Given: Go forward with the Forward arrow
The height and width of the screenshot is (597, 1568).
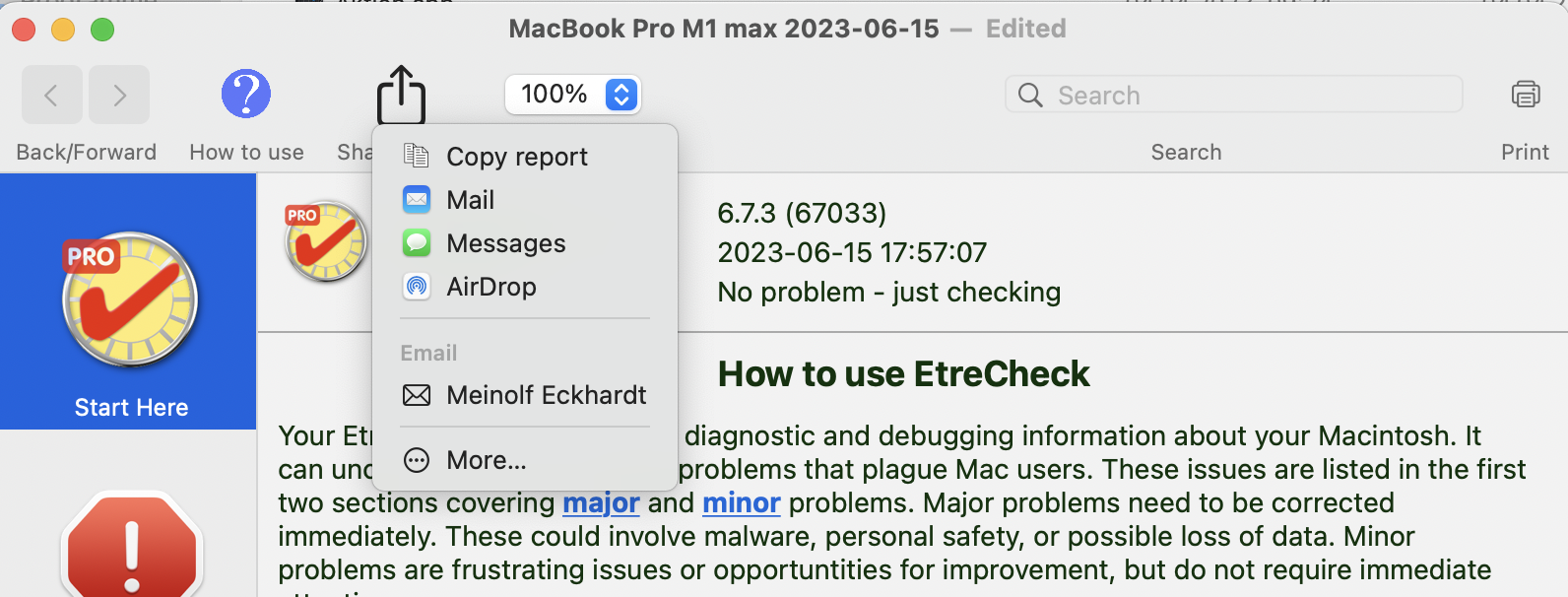Looking at the screenshot, I should pos(119,95).
